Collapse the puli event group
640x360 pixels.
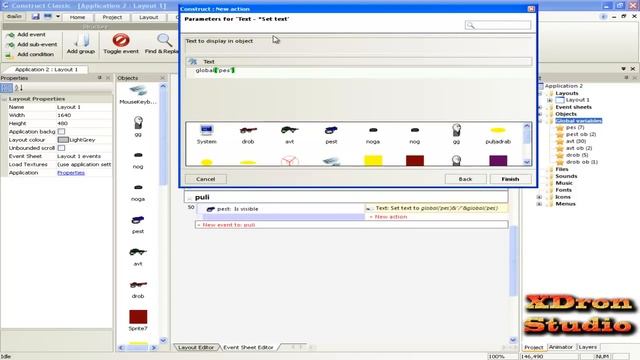point(189,198)
